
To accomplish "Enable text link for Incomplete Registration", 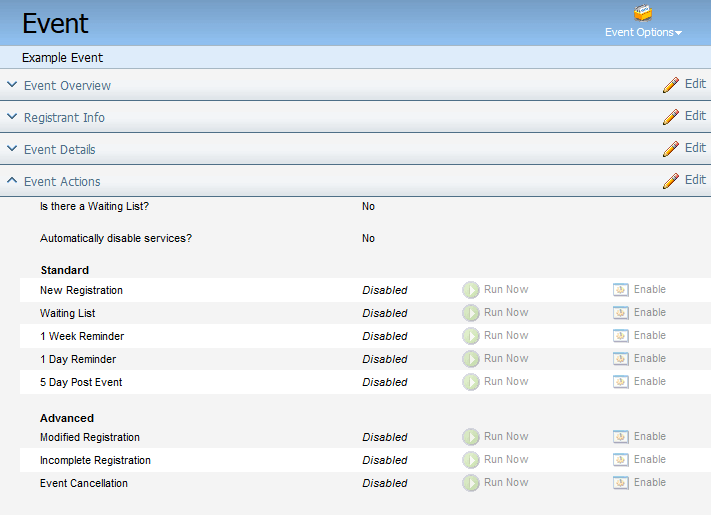I will (x=650, y=460).
